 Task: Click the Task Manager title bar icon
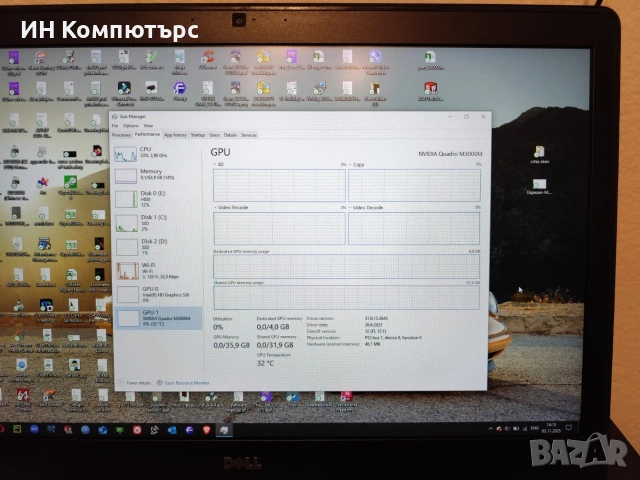[115, 117]
